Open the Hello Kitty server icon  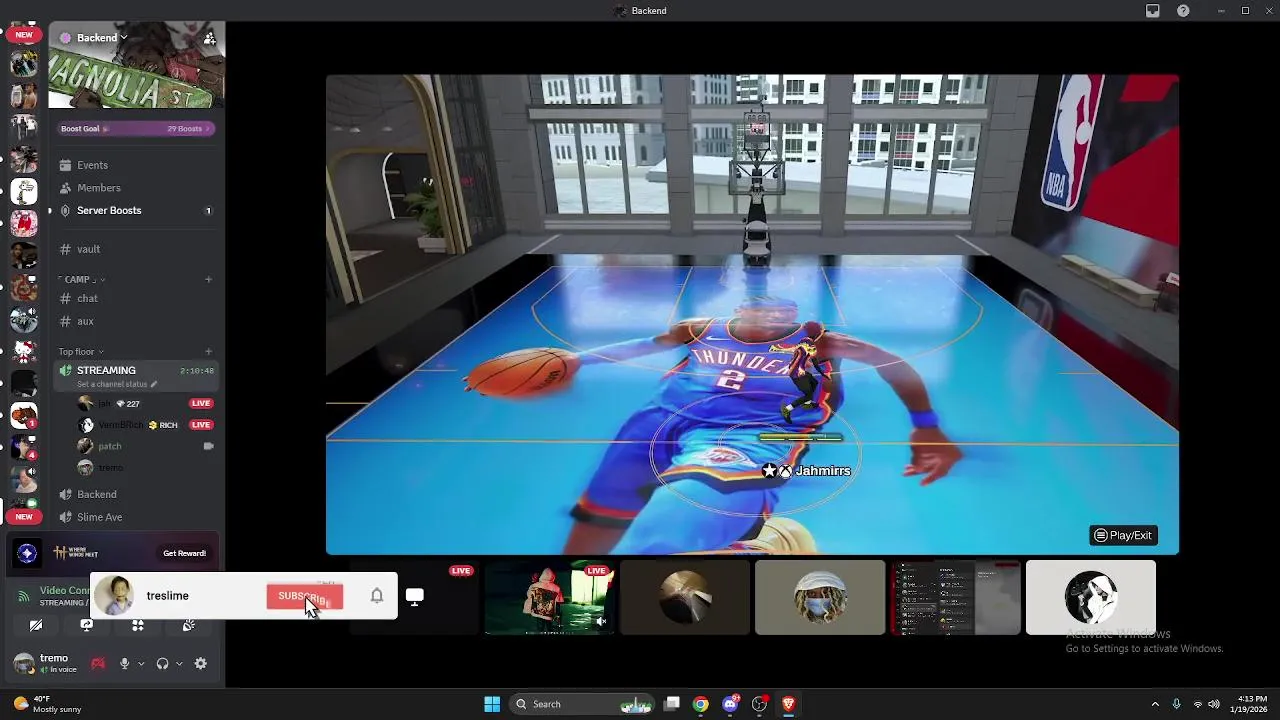pyautogui.click(x=24, y=352)
